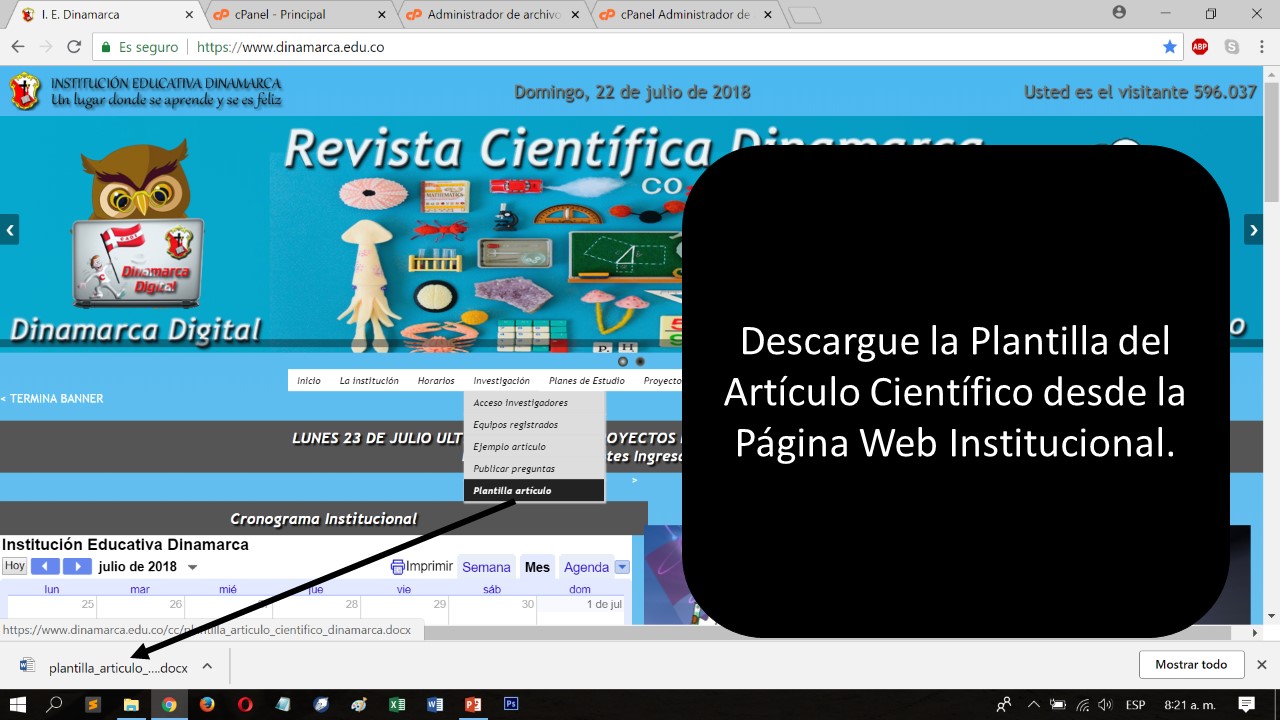Reload the dinamarca.edu.co page

(x=73, y=47)
